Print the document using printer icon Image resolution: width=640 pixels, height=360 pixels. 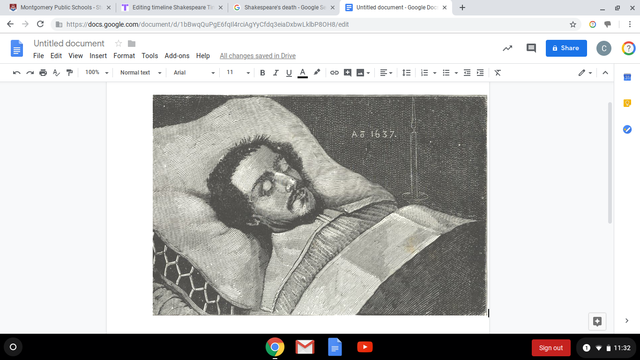43,73
